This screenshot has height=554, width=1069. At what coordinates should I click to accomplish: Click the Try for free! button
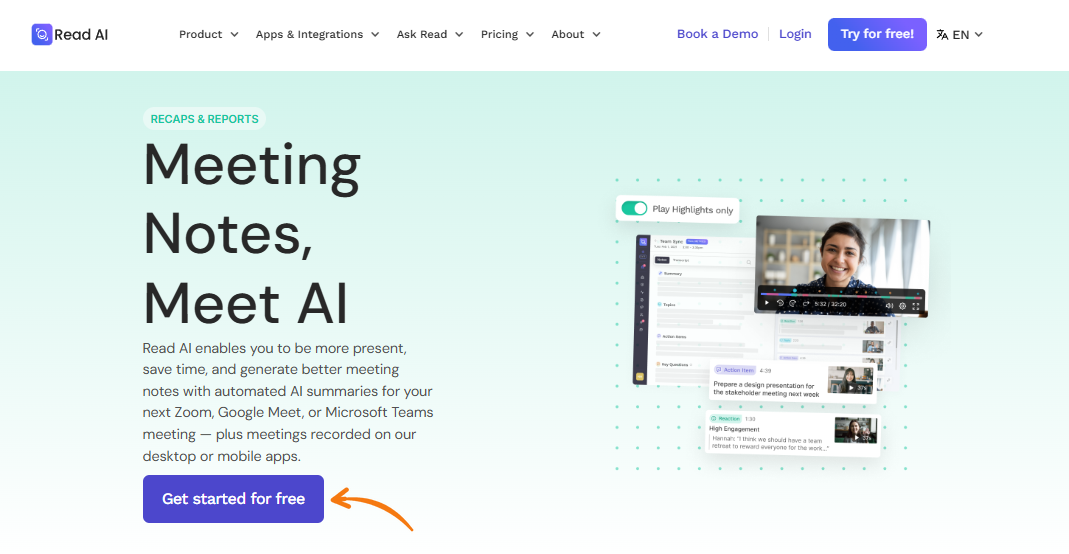tap(877, 34)
